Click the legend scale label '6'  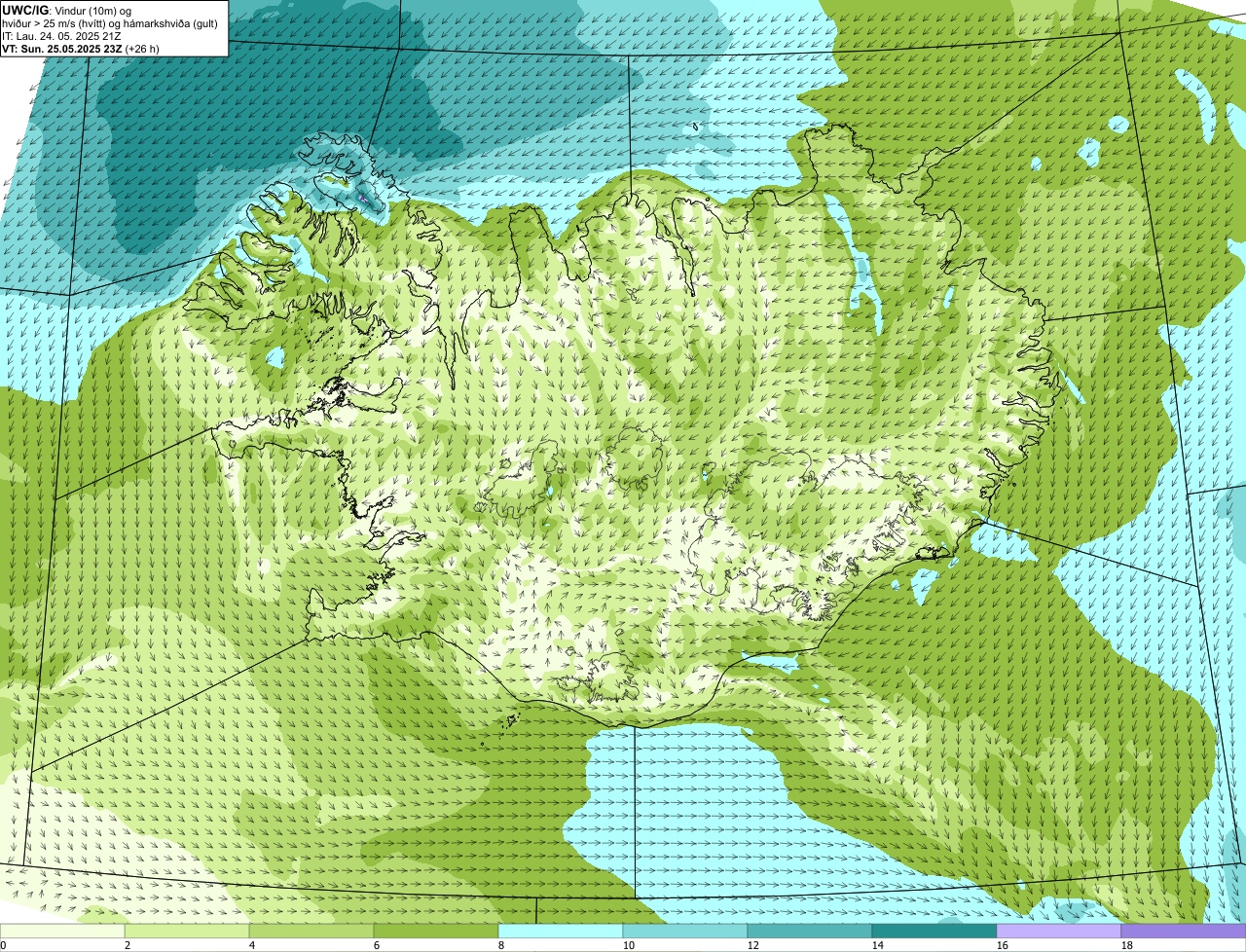pyautogui.click(x=377, y=945)
